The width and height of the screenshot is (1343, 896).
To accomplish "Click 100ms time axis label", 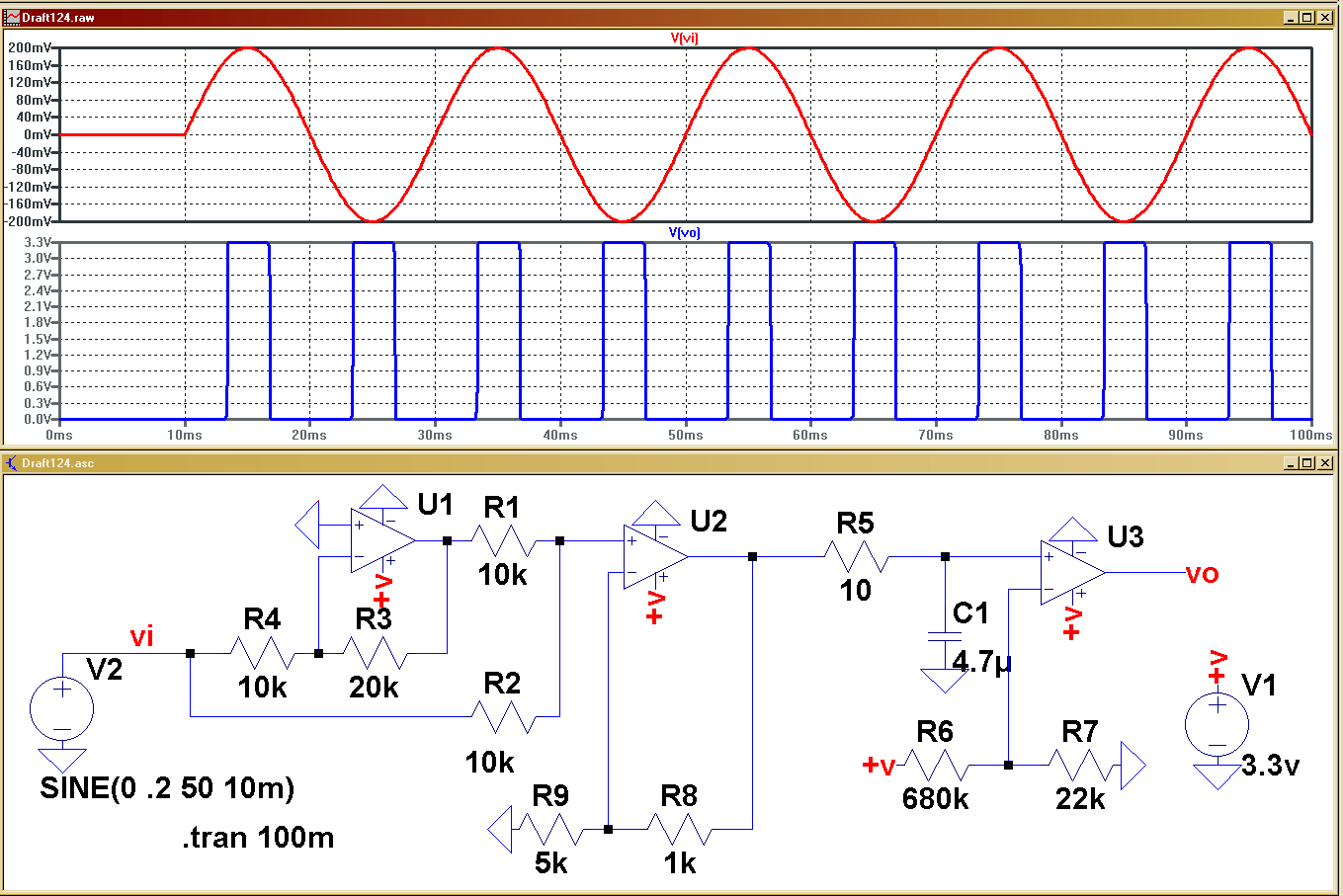I will tap(1309, 435).
